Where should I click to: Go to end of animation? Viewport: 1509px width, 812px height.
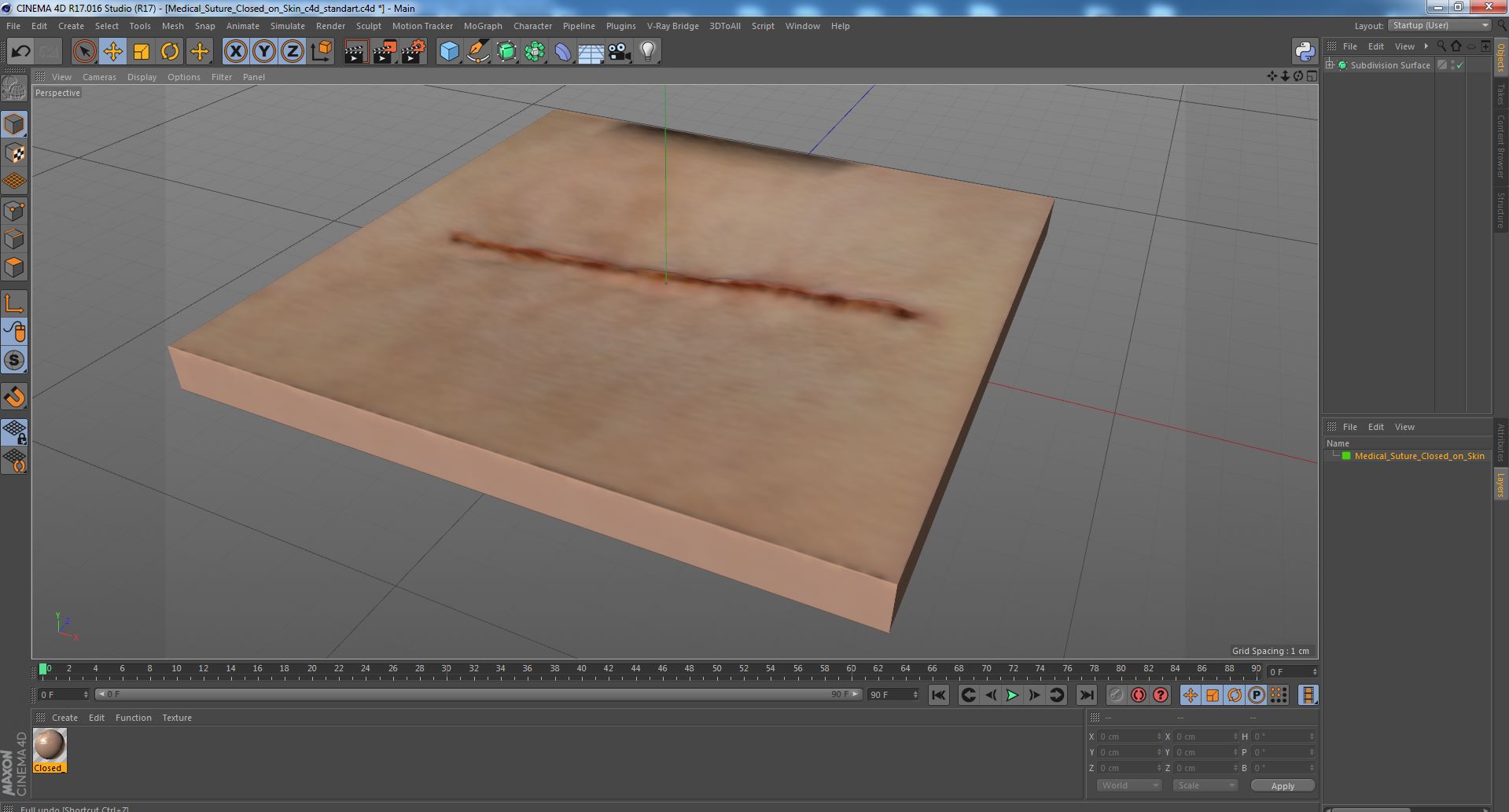click(x=1086, y=695)
